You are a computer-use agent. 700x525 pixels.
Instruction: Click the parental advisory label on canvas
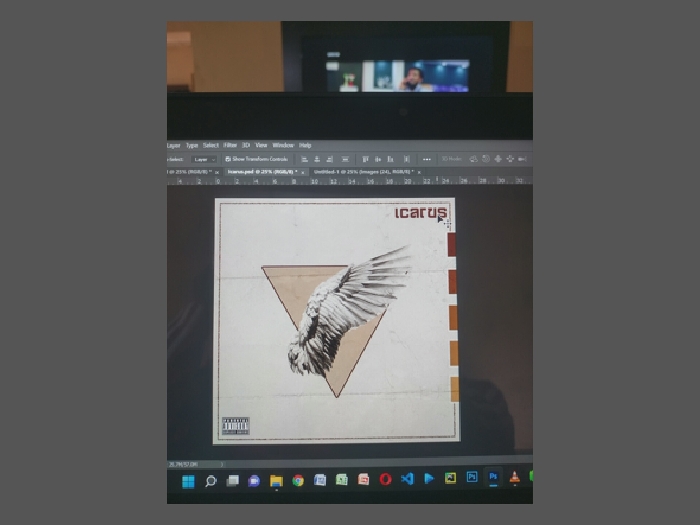coord(236,426)
